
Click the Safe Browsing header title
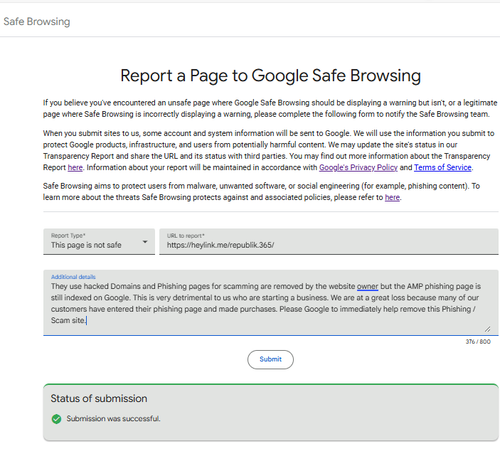pyautogui.click(x=37, y=22)
